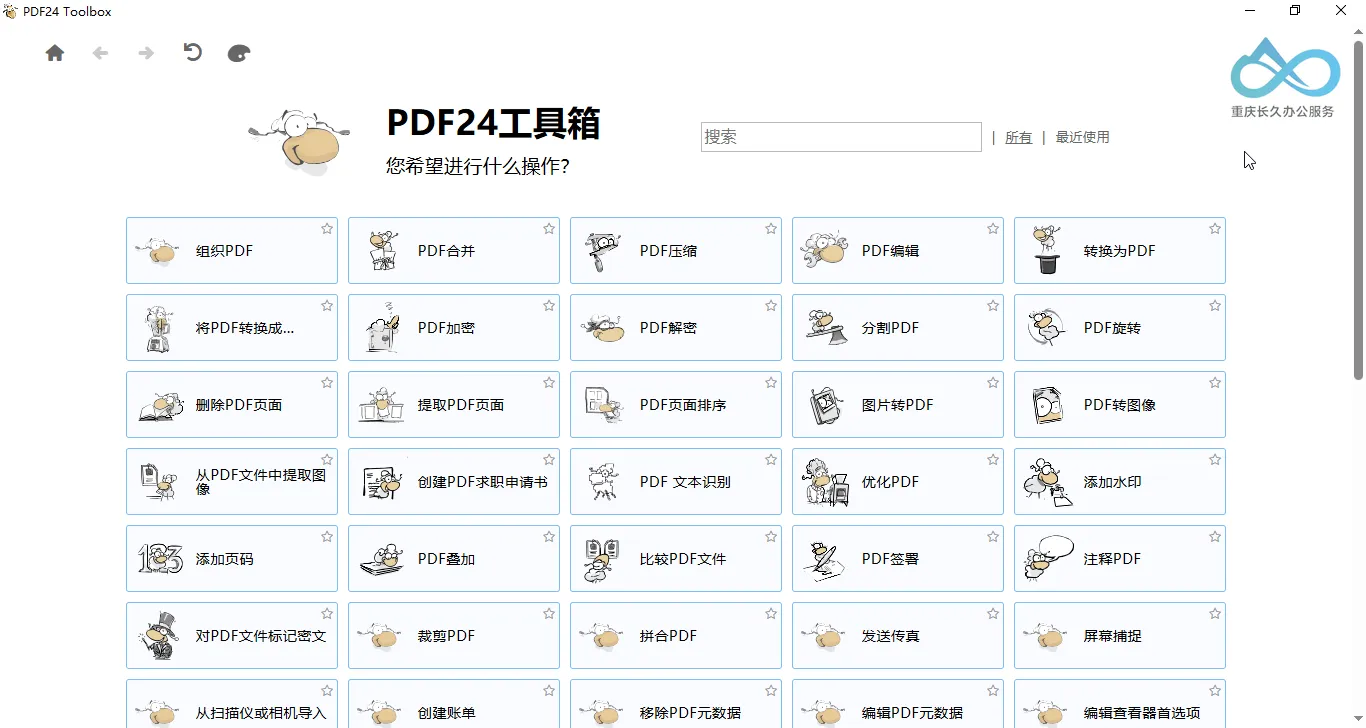Open the 屏幕捕捉 tool card

click(x=1120, y=636)
